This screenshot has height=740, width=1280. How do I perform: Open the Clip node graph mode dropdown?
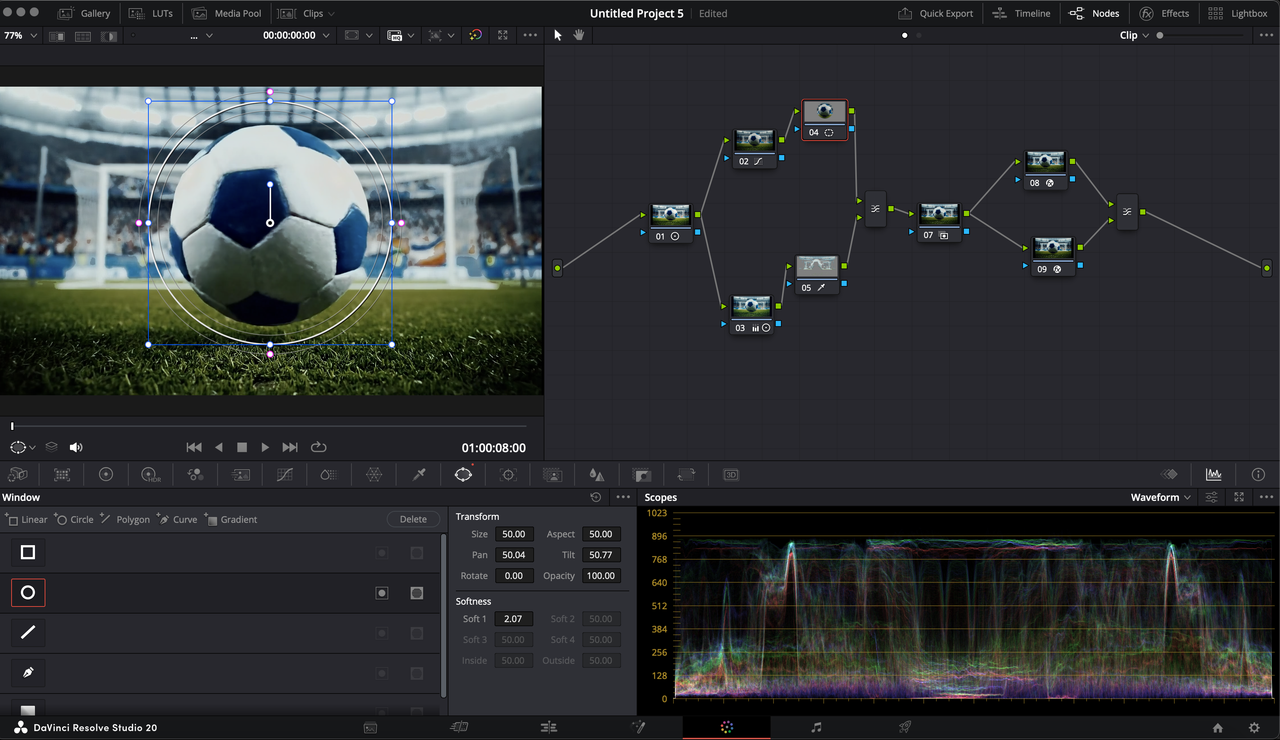[x=1135, y=35]
